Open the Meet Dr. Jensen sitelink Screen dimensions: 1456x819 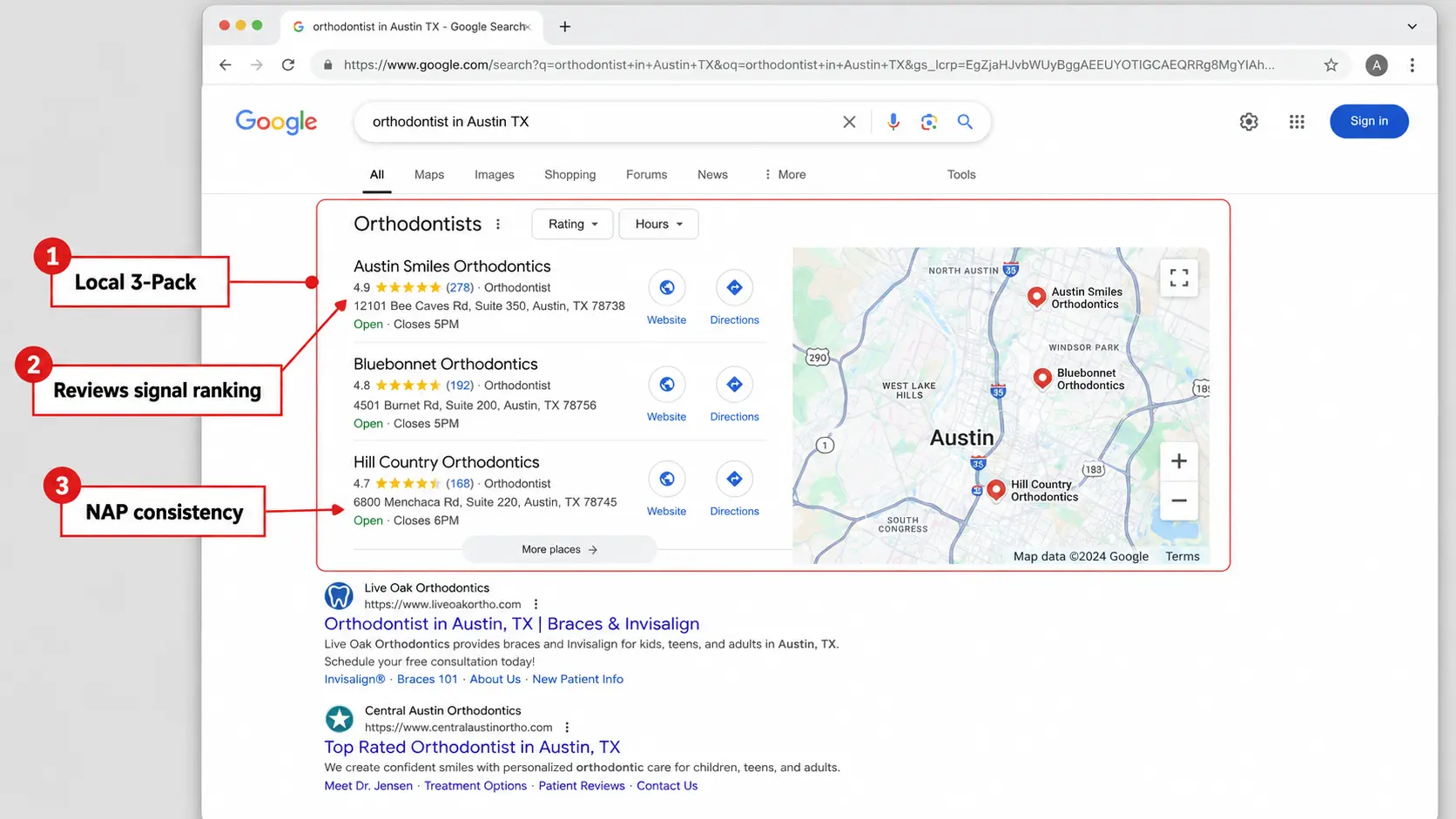pos(368,785)
